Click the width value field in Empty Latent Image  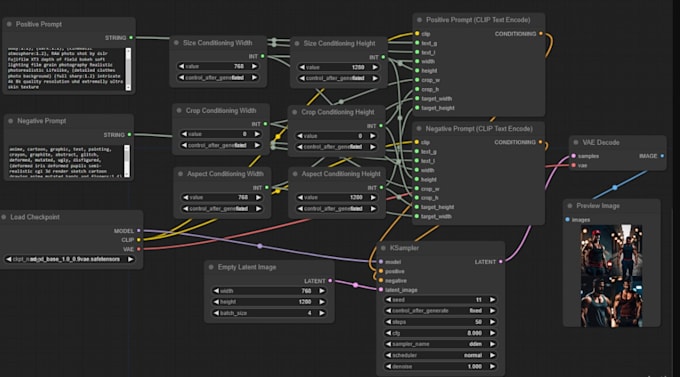269,291
